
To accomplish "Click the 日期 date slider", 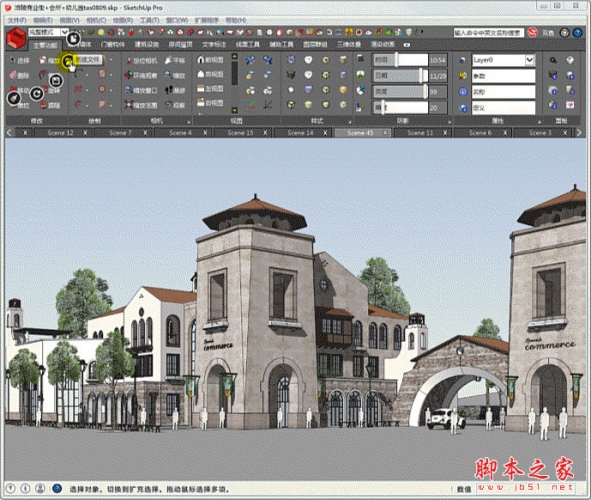I will (400, 76).
